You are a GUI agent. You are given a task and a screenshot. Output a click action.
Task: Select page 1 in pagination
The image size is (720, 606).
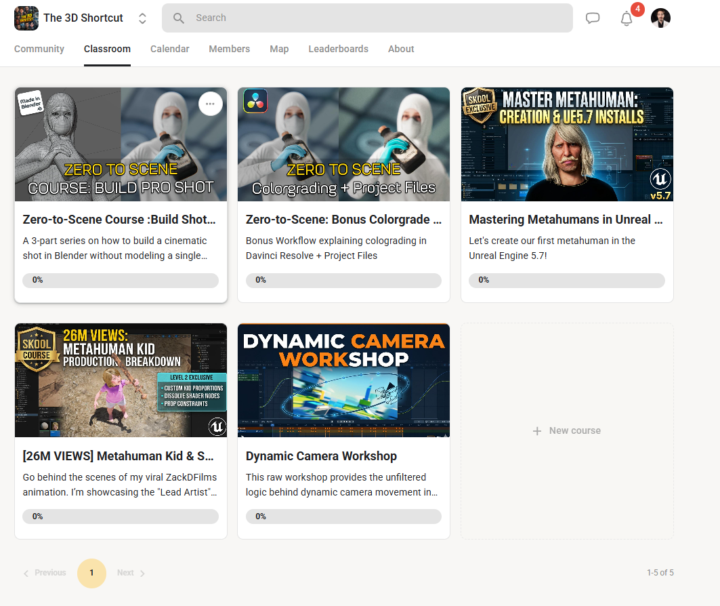click(91, 573)
